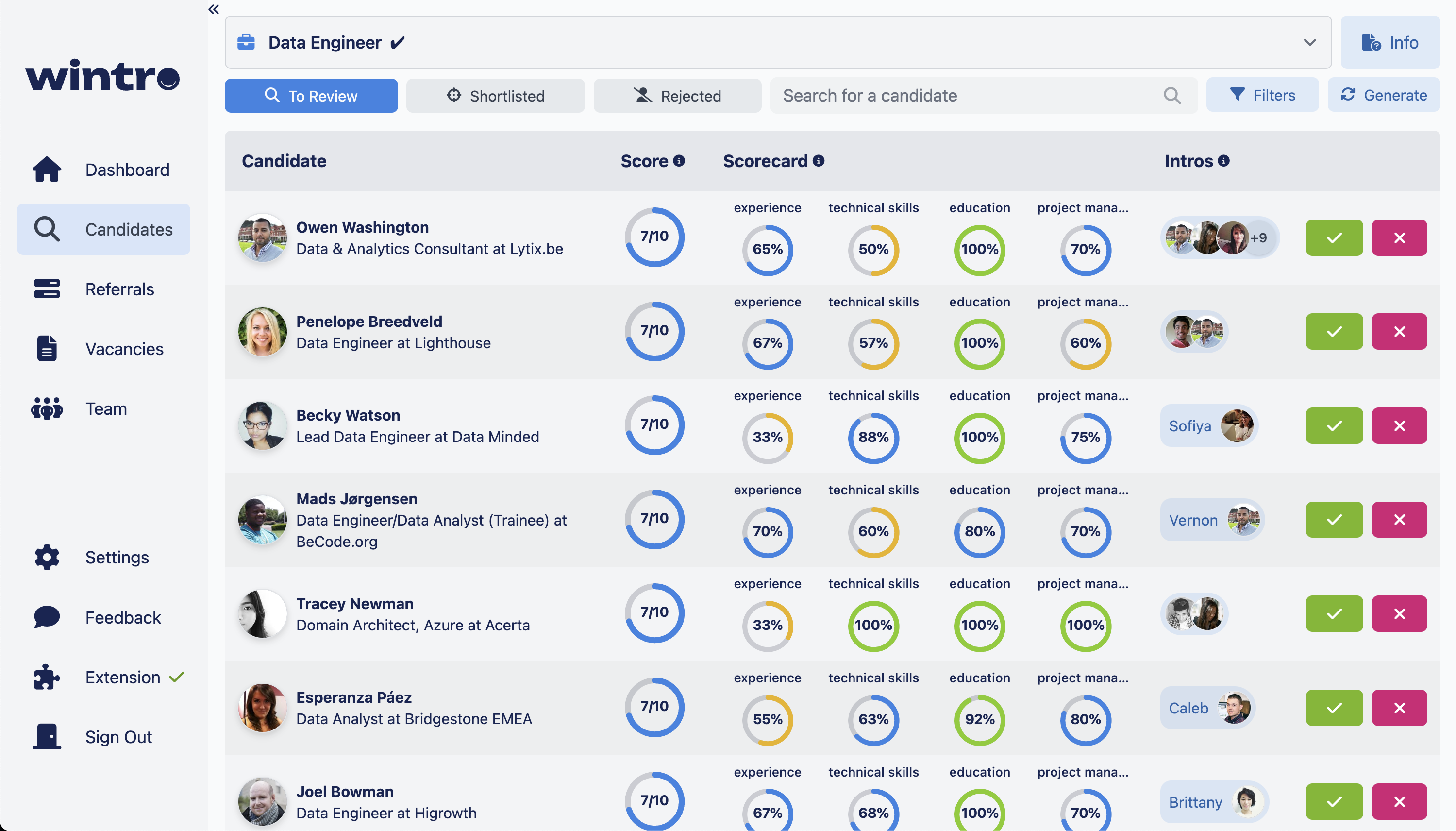
Task: Approve Owen Washington with green checkmark
Action: pos(1334,237)
